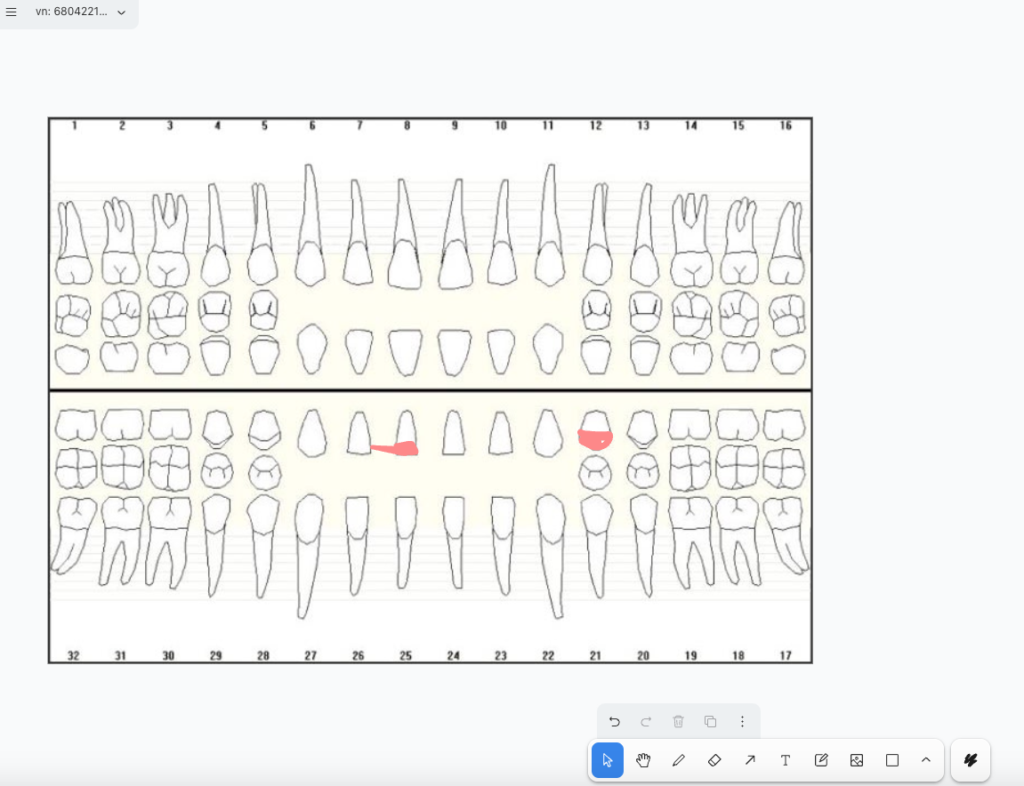Viewport: 1024px width, 786px height.
Task: Open the hamburger main menu
Action: (x=12, y=12)
